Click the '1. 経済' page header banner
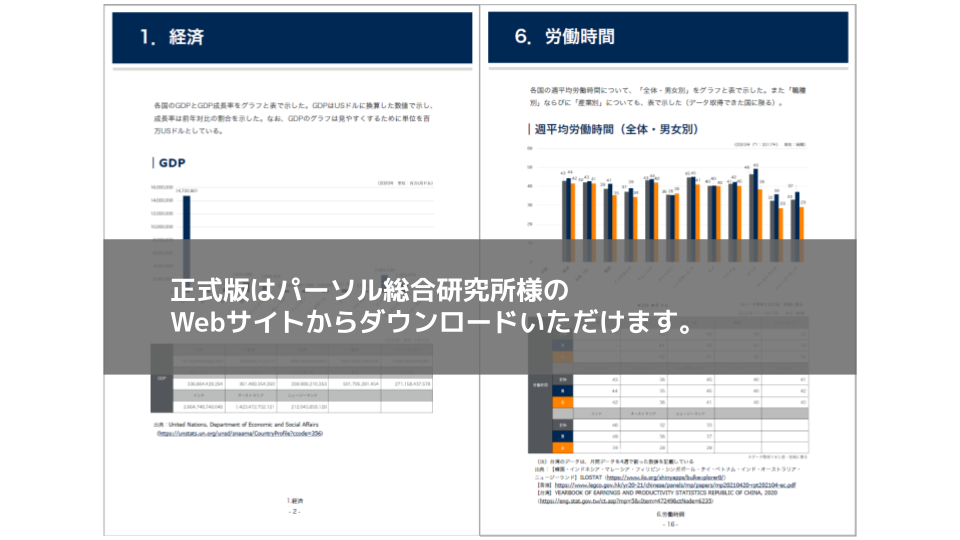Screen dimensions: 960x540 [x=292, y=38]
